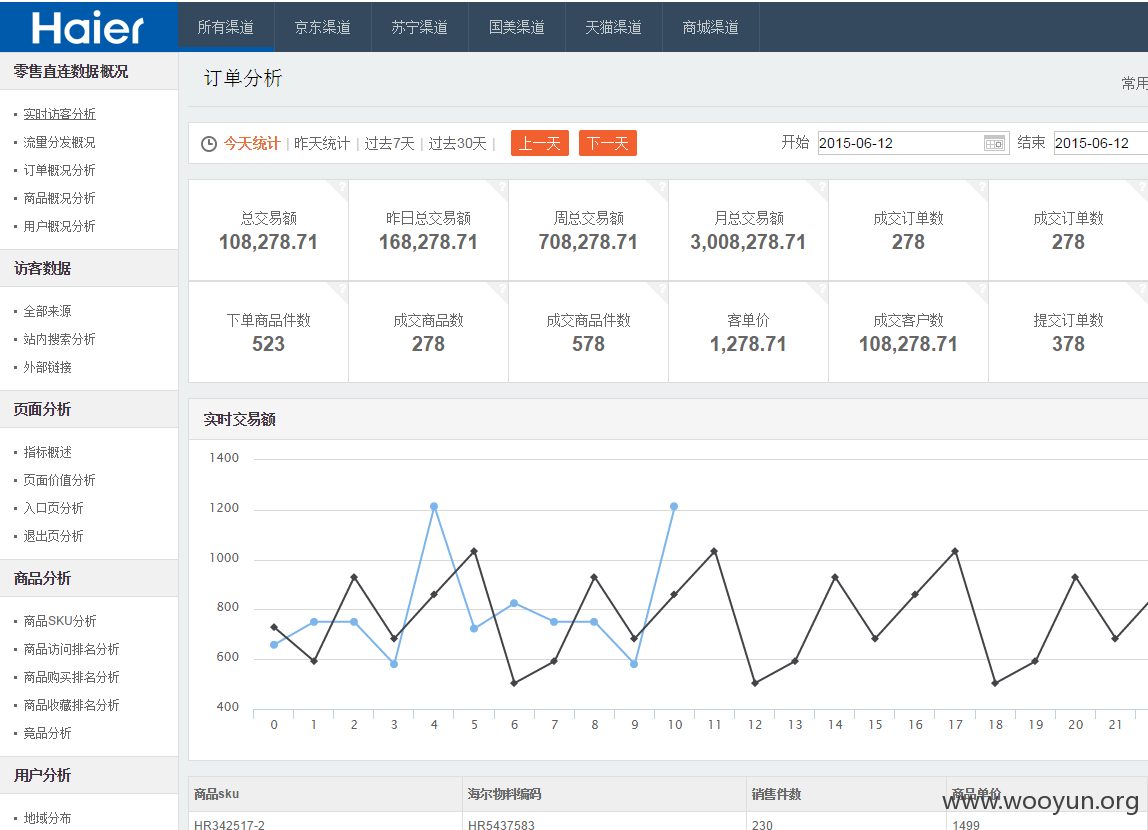This screenshot has width=1148, height=830.
Task: Open 实时访客分析 in sidebar
Action: pyautogui.click(x=59, y=114)
